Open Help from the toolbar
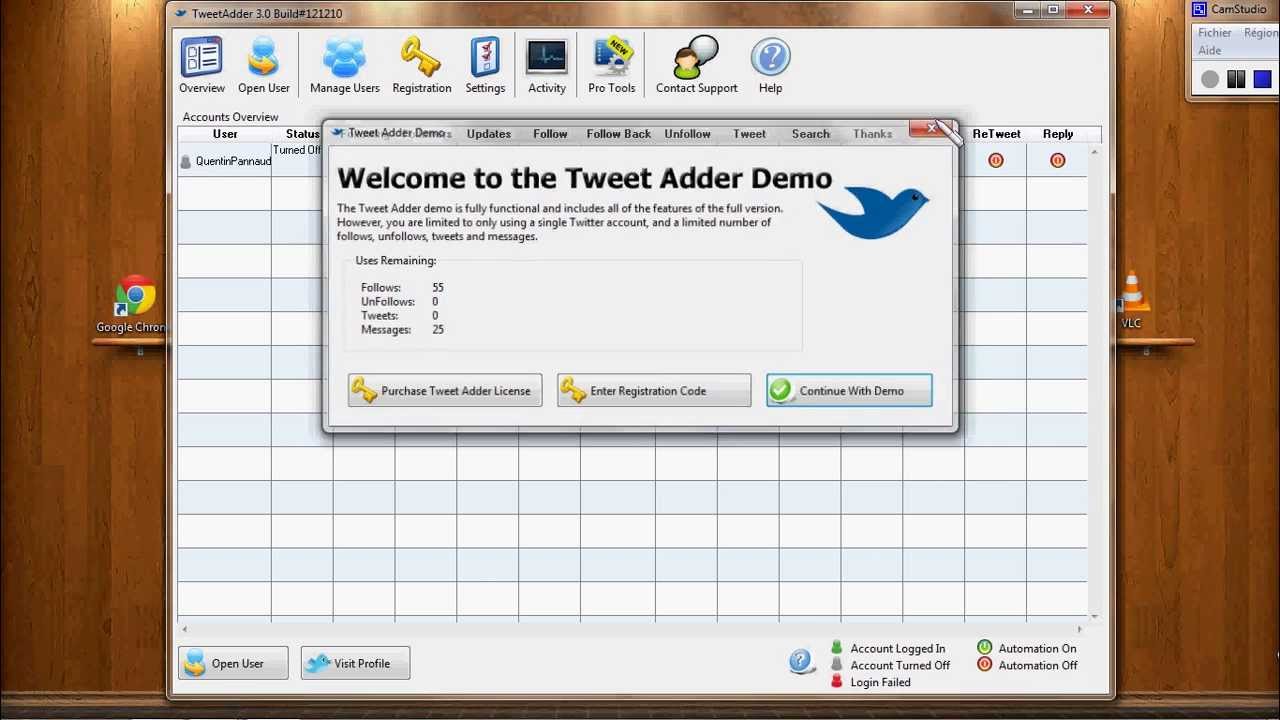The height and width of the screenshot is (720, 1280). (770, 66)
